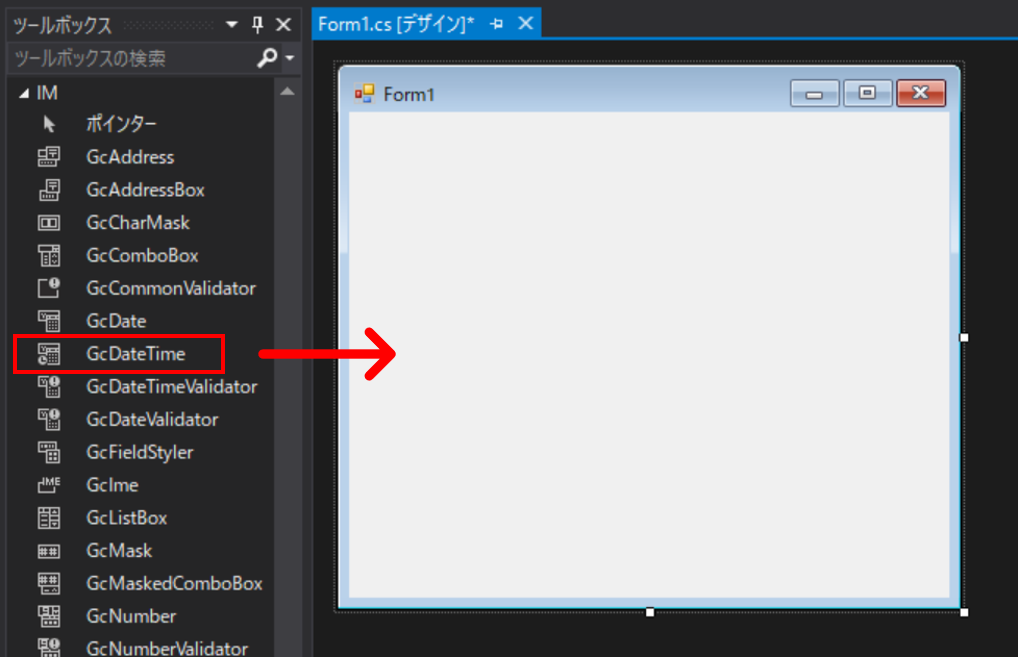This screenshot has height=657, width=1018.
Task: Click the Form1 designer minimize button
Action: tap(814, 93)
